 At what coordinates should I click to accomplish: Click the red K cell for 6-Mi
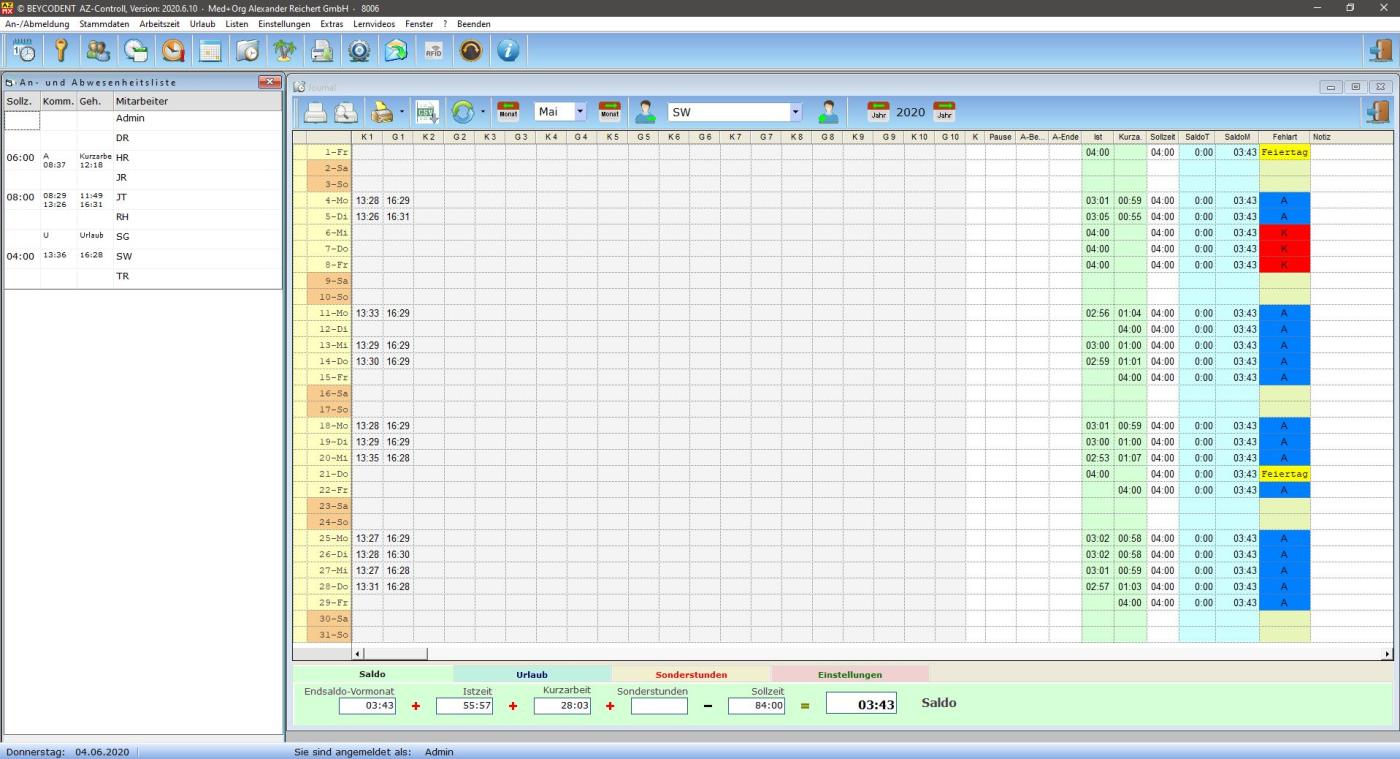1284,232
